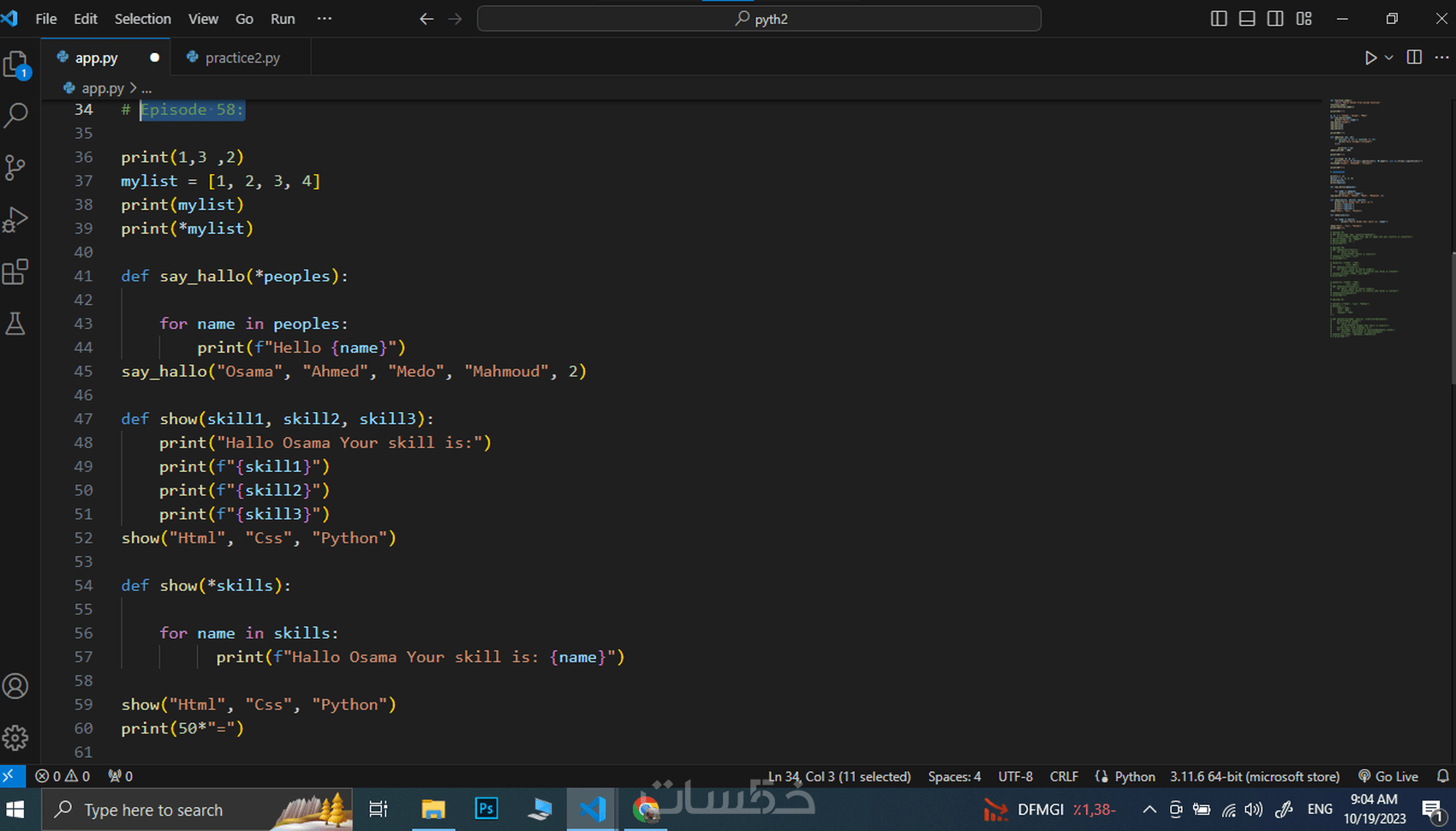Image resolution: width=1456 pixels, height=831 pixels.
Task: Switch to the practice2.py tab
Action: pos(241,57)
